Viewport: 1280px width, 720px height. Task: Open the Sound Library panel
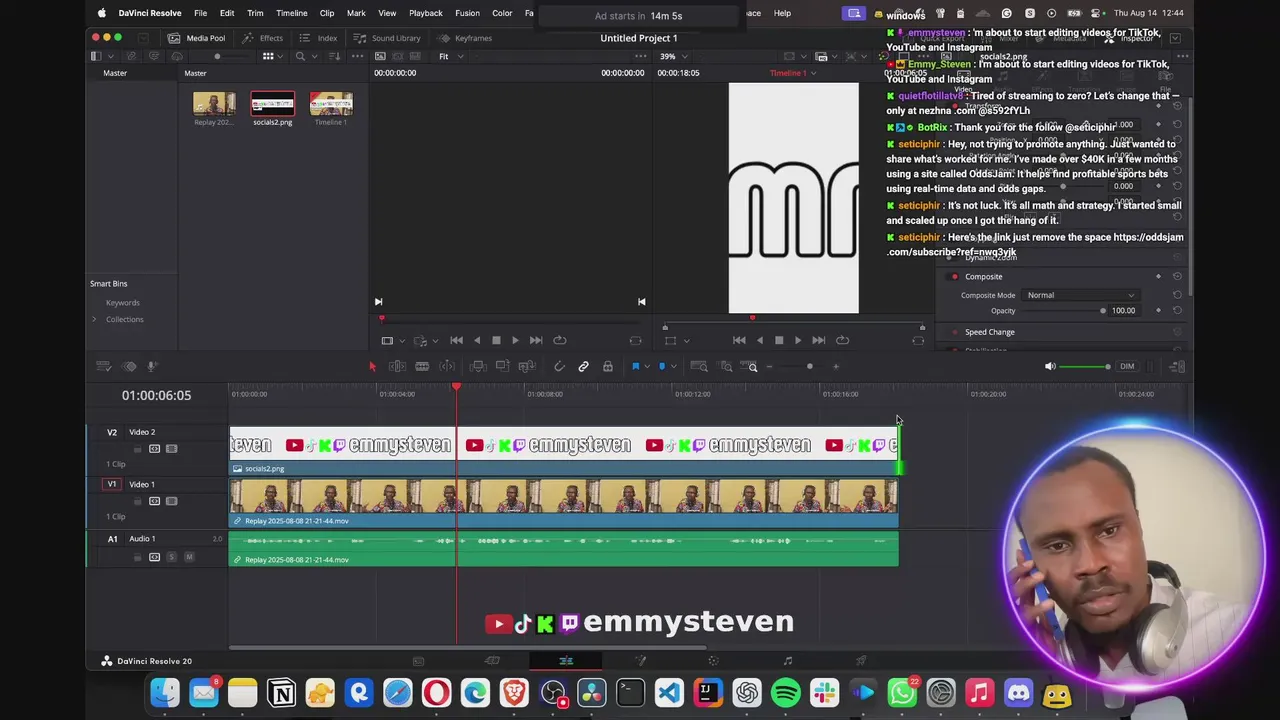click(x=387, y=38)
